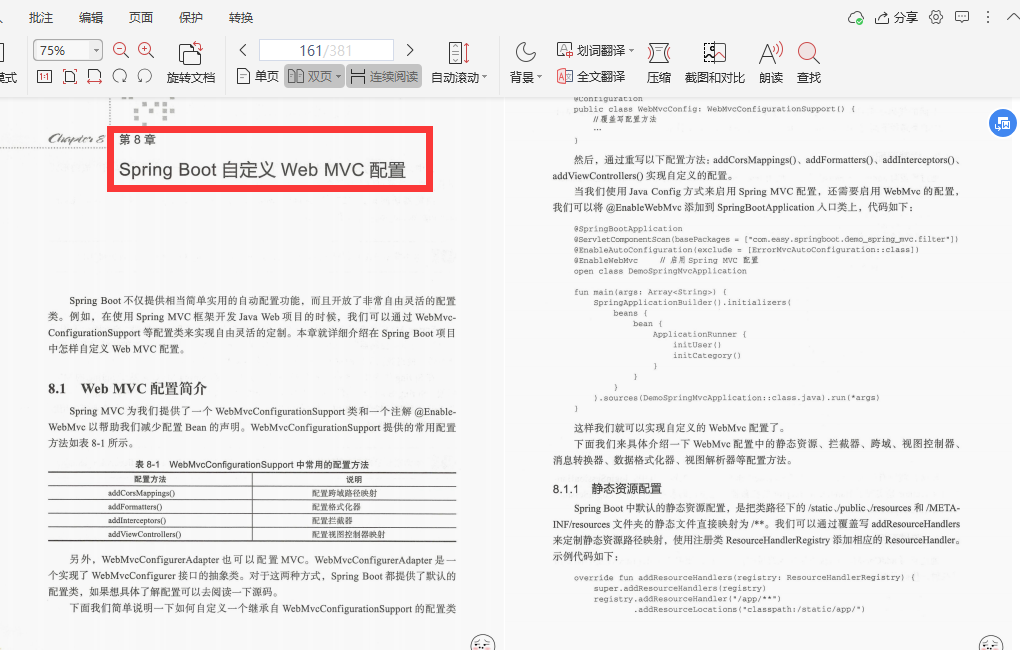Click the table cell addInterceptors()

click(x=137, y=521)
